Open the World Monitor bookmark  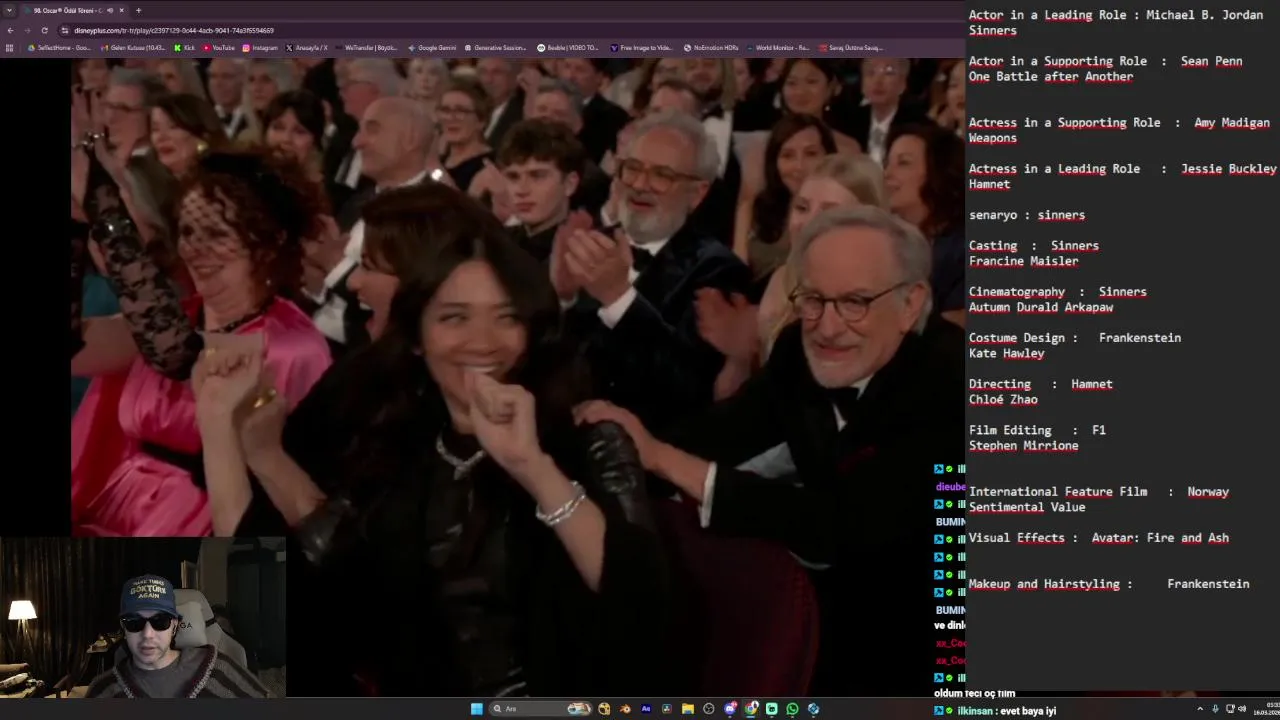click(x=777, y=47)
